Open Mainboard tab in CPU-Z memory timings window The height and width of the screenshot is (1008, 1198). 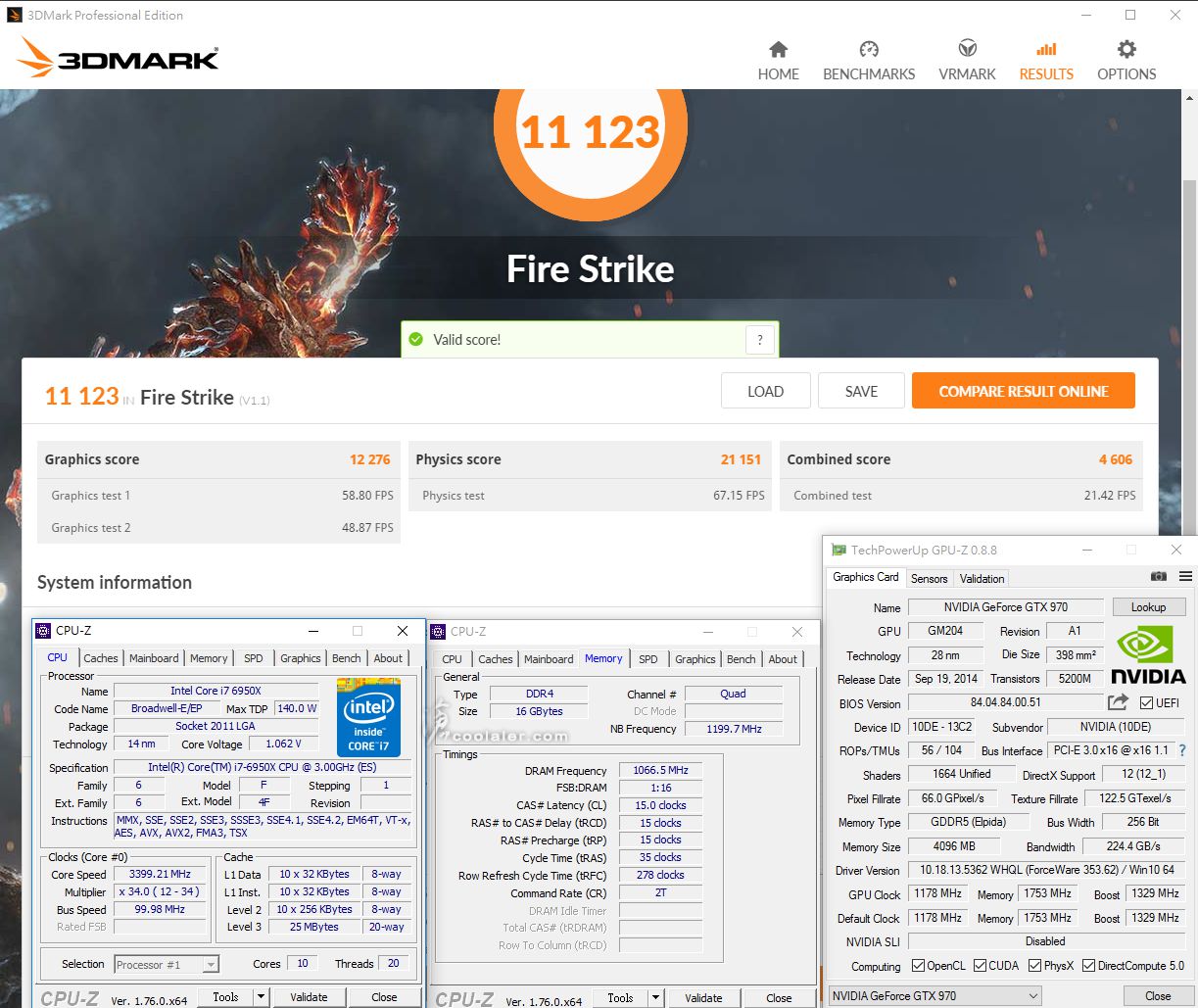[549, 659]
